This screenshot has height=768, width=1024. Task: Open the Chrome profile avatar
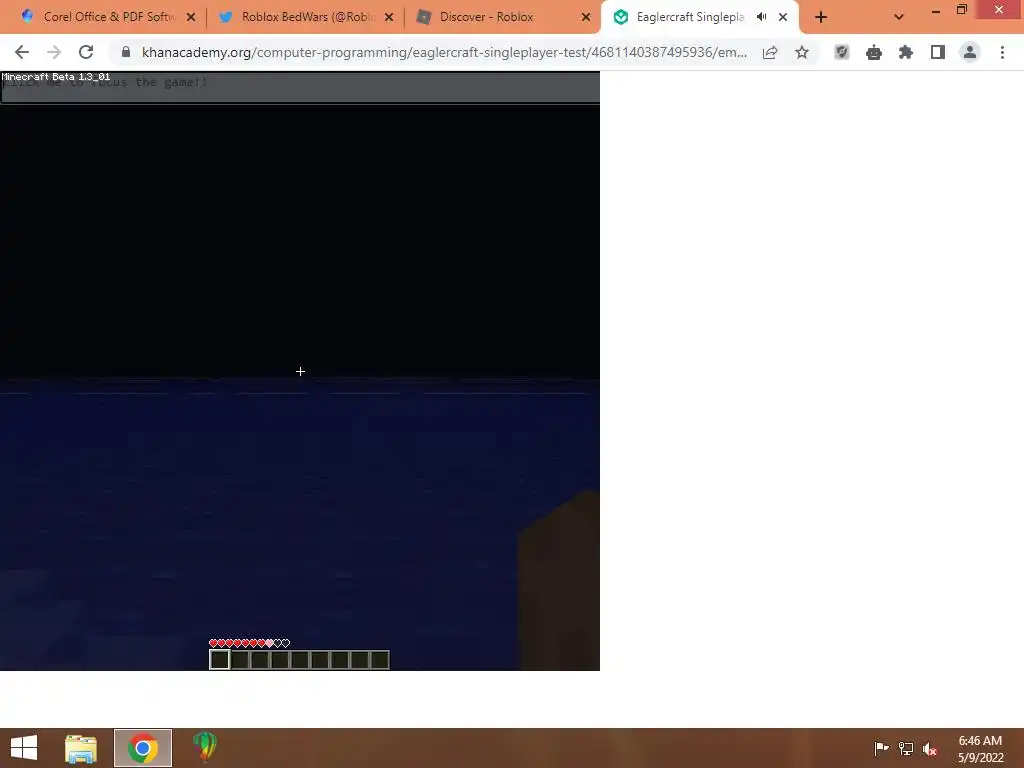(x=970, y=52)
